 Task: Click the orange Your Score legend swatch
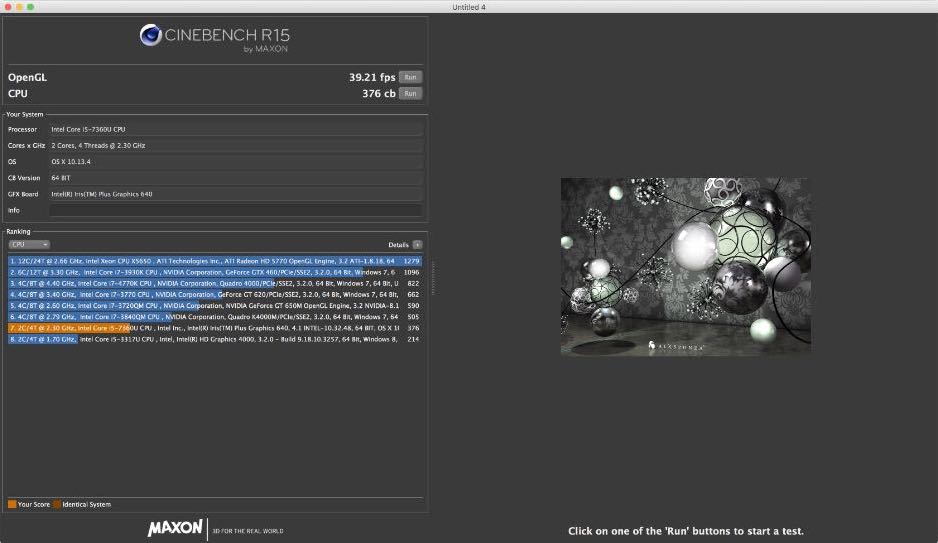pyautogui.click(x=12, y=504)
